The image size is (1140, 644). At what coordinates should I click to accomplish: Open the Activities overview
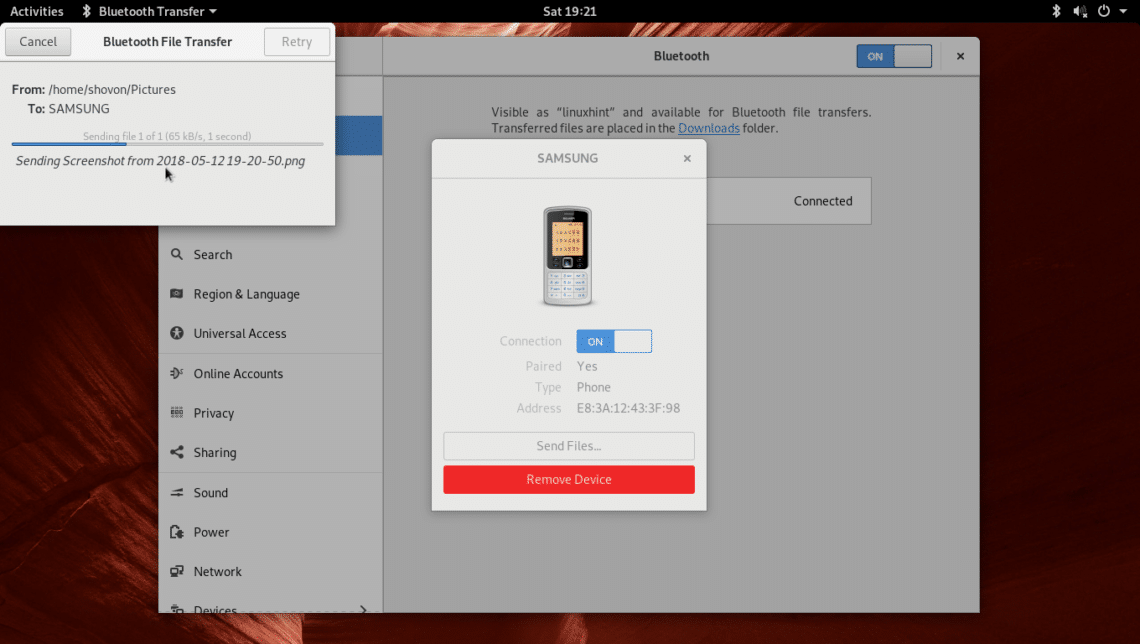point(36,11)
